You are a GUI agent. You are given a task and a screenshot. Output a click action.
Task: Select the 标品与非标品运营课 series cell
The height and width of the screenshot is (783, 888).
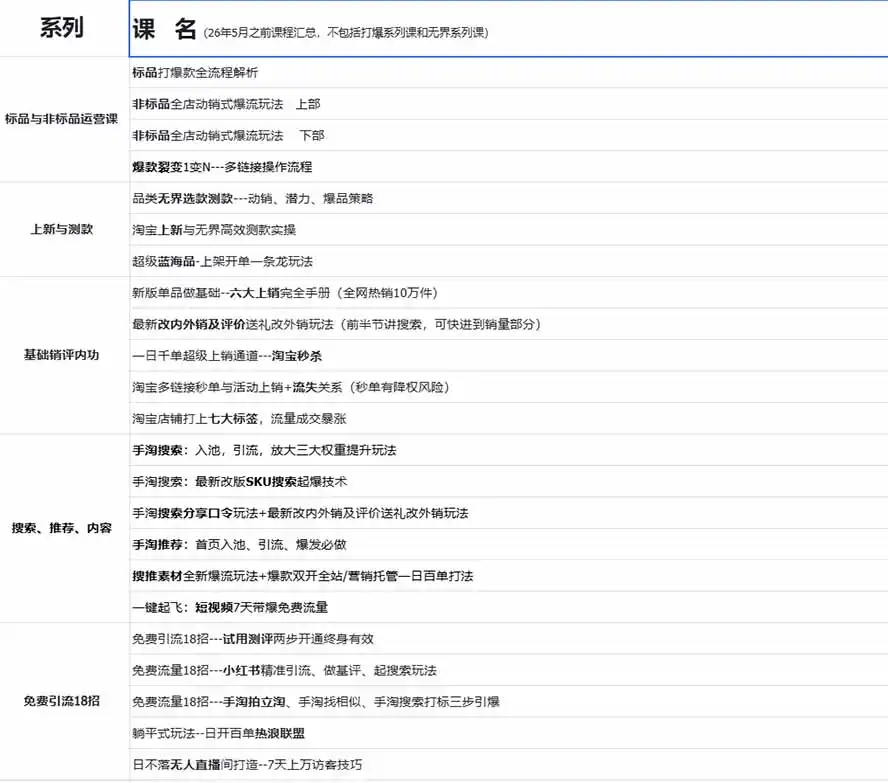coord(64,119)
